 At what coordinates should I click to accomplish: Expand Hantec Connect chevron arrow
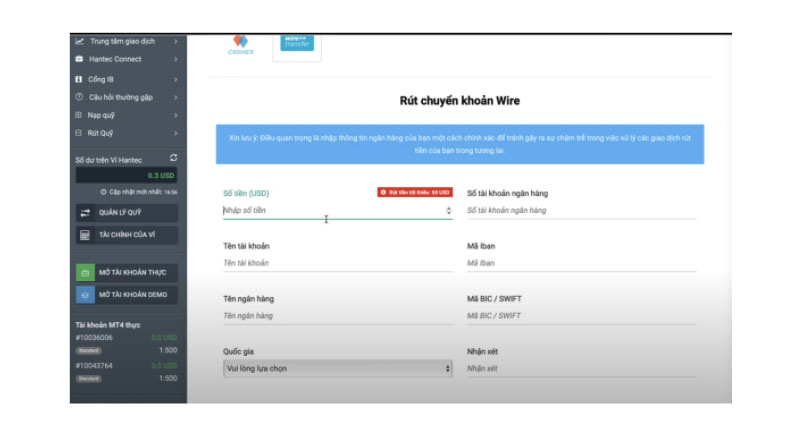pyautogui.click(x=176, y=60)
